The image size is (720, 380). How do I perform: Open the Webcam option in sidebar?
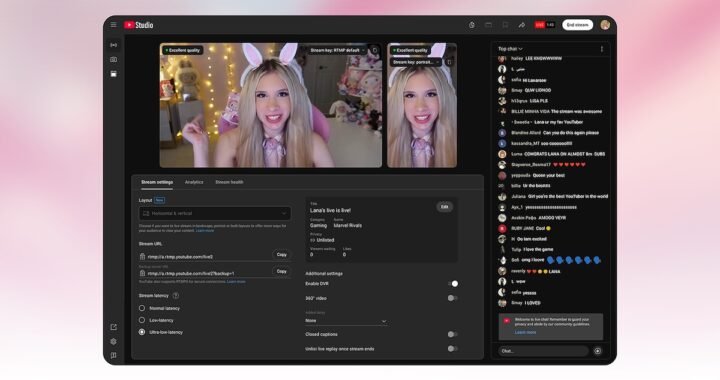(x=113, y=59)
